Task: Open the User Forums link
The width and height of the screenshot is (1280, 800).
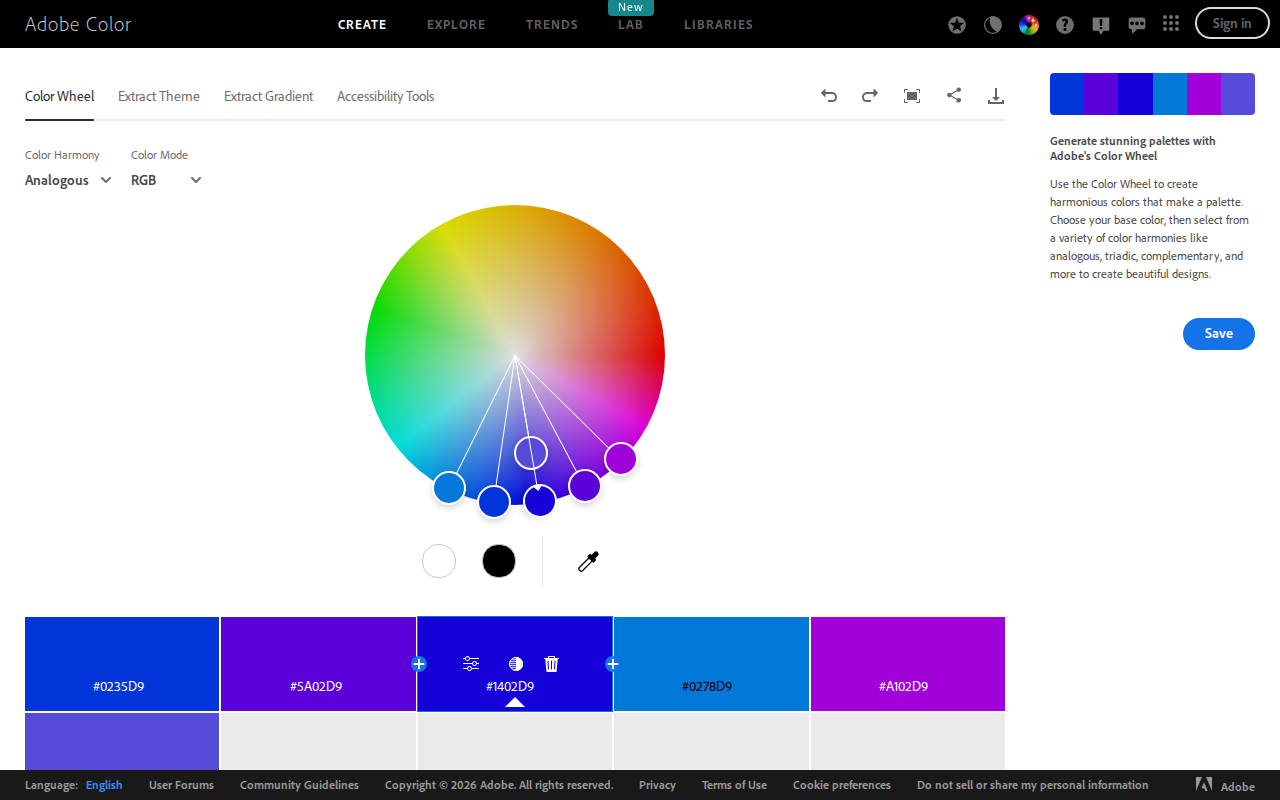Action: [x=181, y=785]
